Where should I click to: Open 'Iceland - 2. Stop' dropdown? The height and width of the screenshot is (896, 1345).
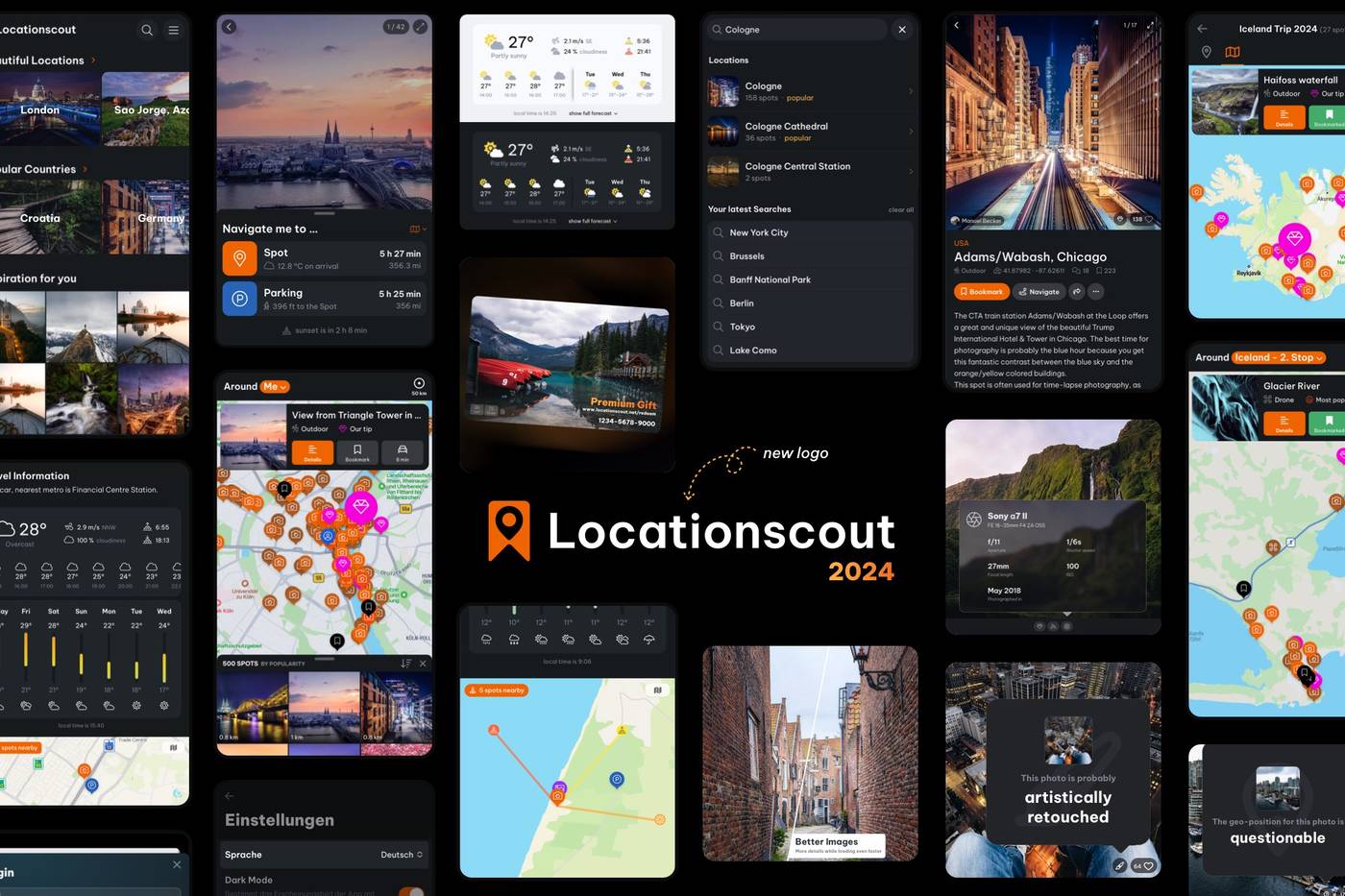pos(1279,357)
